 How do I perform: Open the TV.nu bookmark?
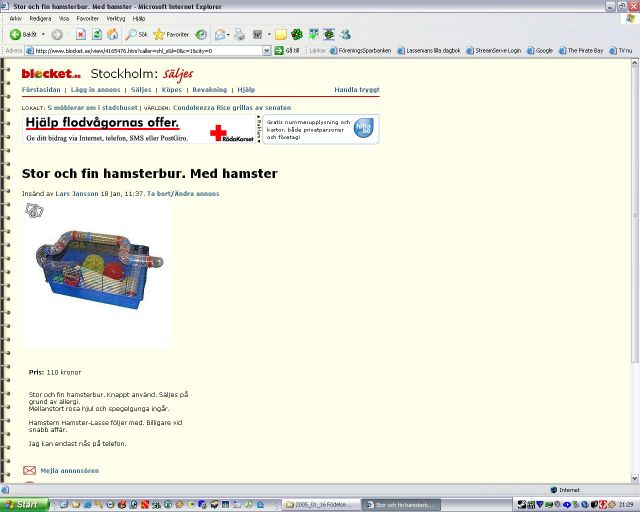(620, 51)
